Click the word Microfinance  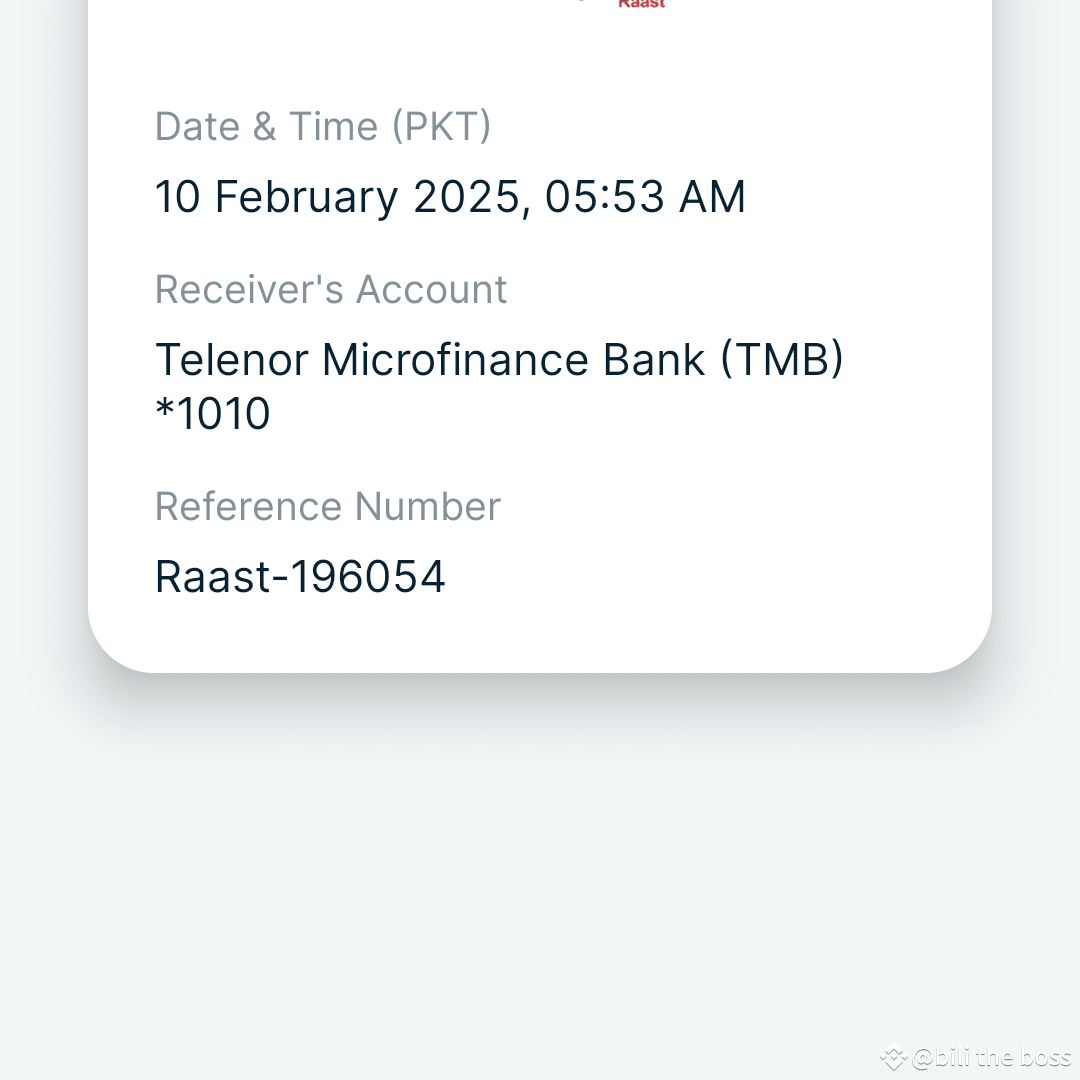pyautogui.click(x=455, y=360)
